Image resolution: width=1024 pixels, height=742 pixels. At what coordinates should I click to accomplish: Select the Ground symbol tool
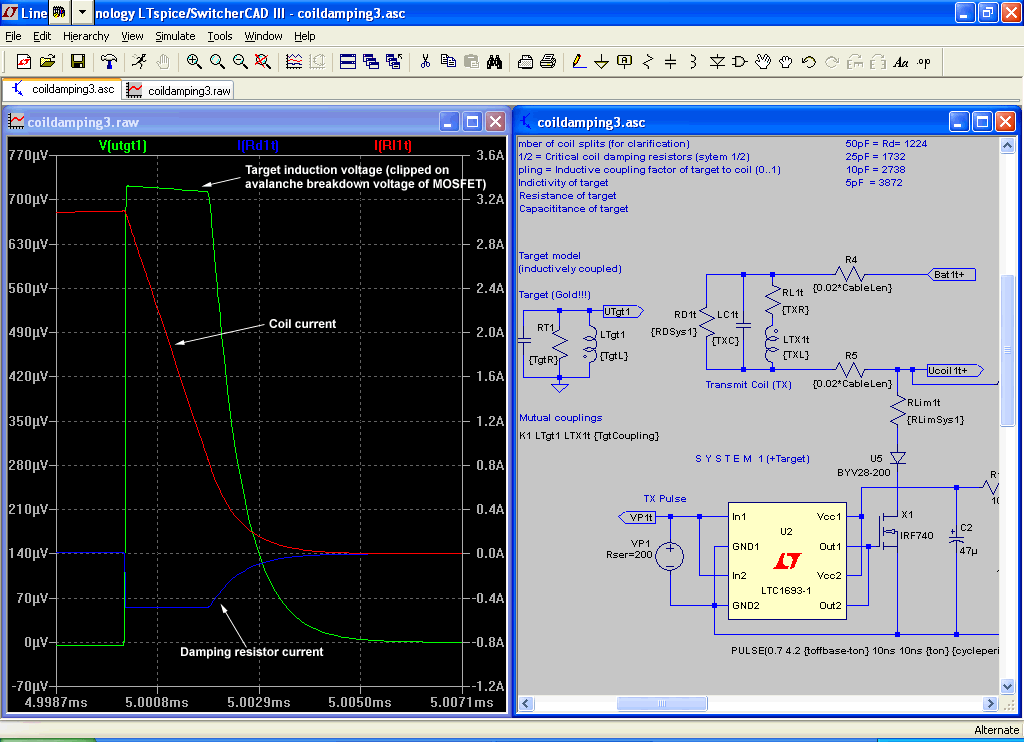click(601, 61)
